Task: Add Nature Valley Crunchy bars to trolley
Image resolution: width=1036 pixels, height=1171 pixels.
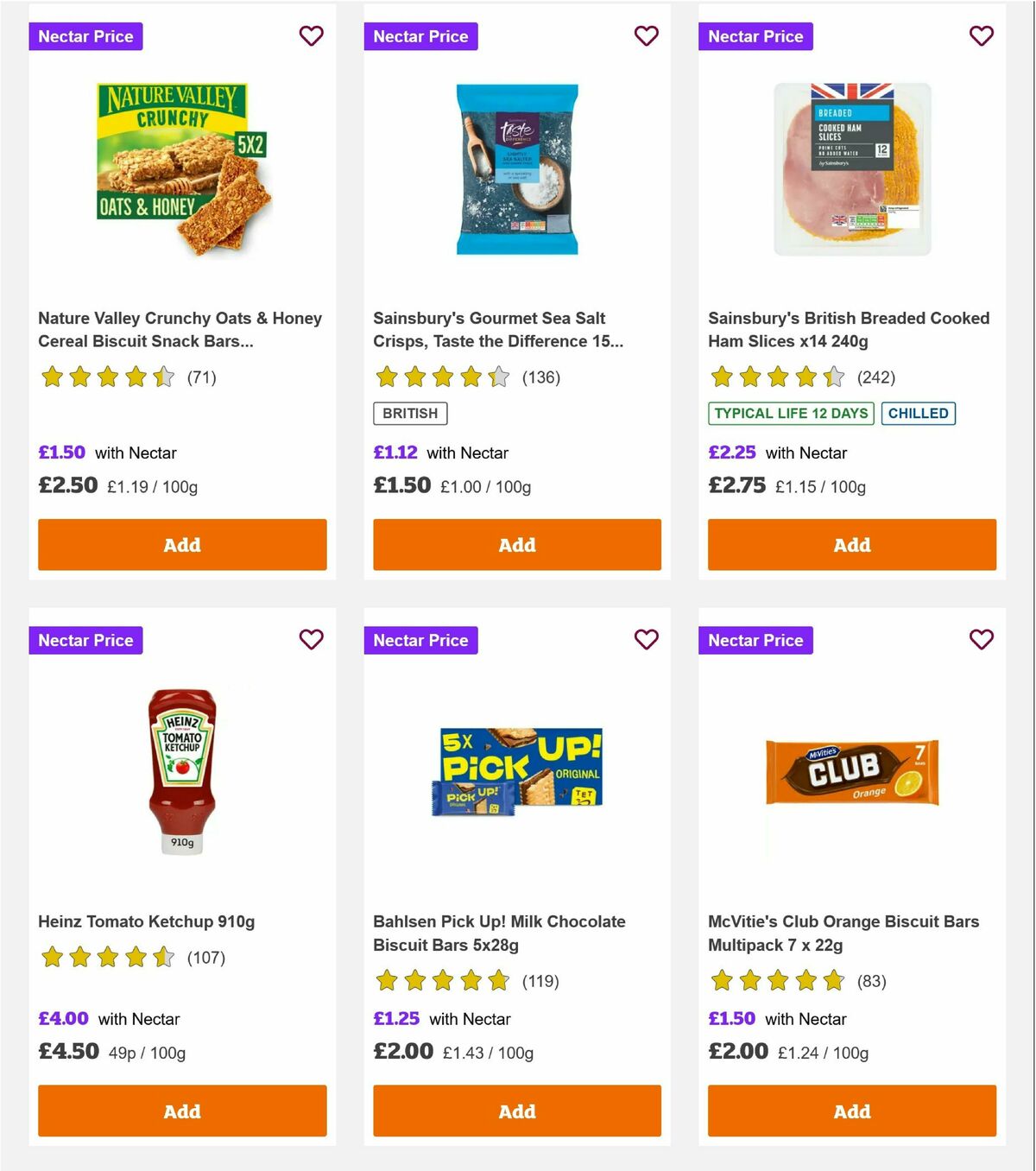Action: (181, 545)
